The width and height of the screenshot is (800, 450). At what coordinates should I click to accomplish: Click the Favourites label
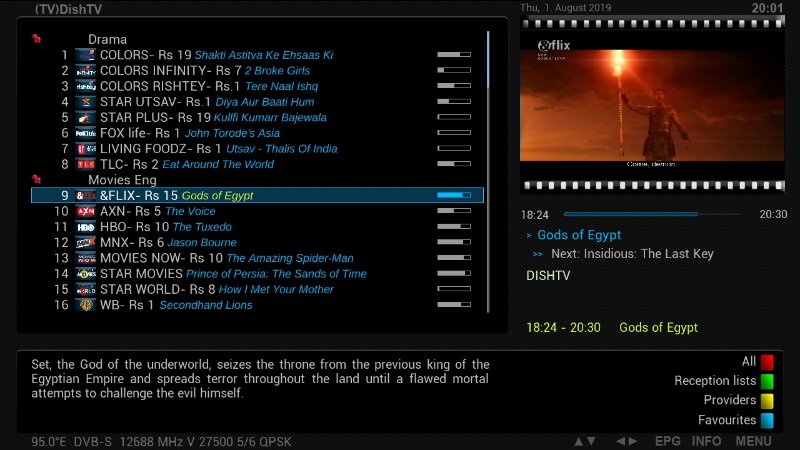[727, 420]
